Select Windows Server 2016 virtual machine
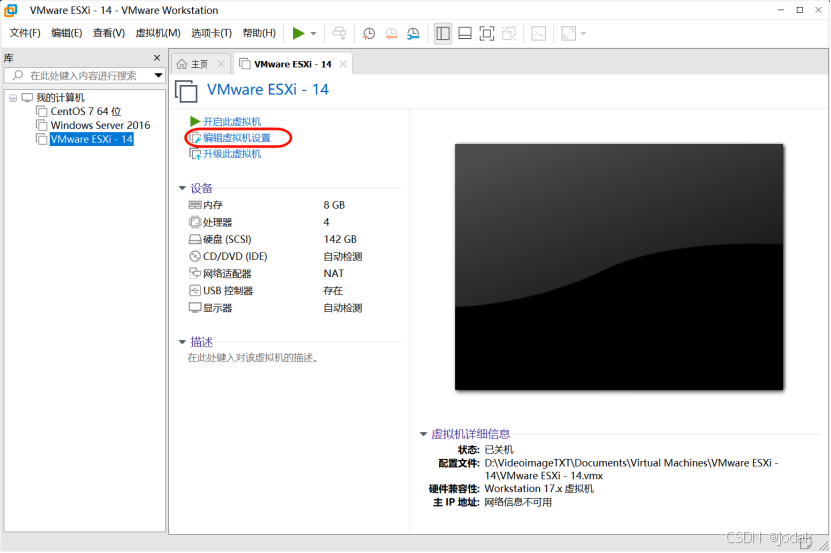The height and width of the screenshot is (553, 831). point(100,125)
